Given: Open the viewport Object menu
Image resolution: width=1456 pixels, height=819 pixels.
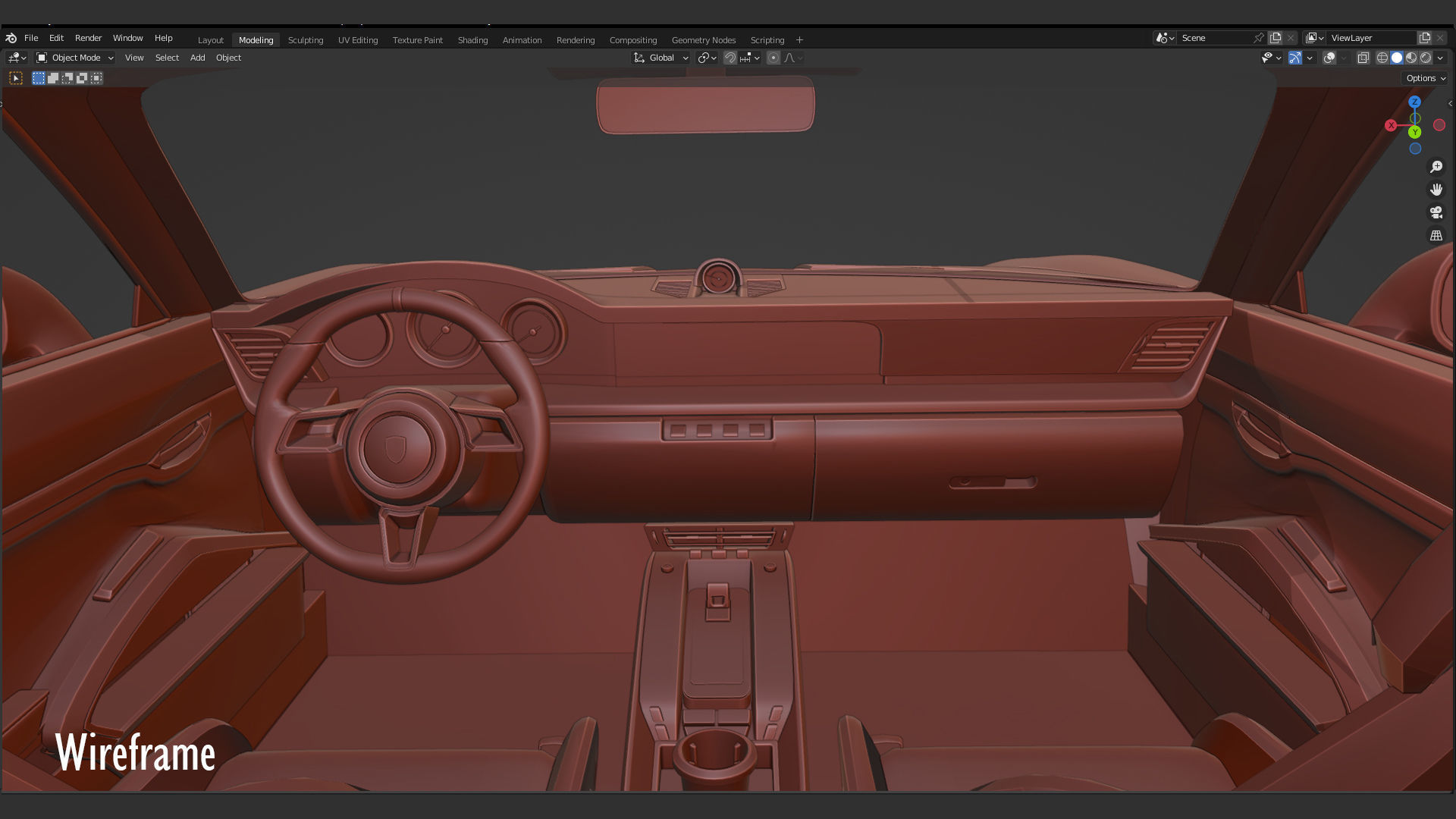Looking at the screenshot, I should (x=228, y=58).
